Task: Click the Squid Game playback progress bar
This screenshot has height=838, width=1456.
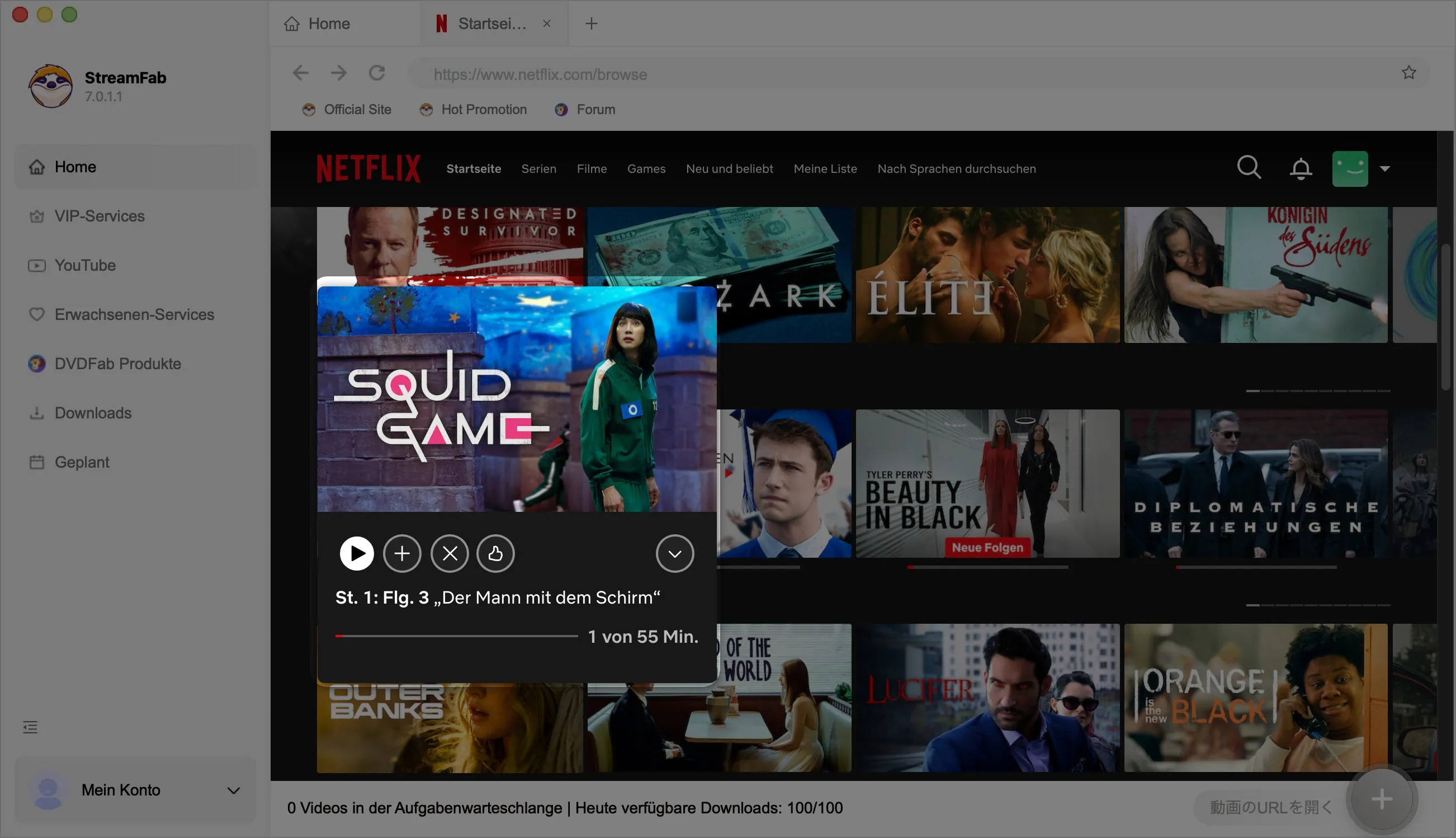Action: (457, 636)
